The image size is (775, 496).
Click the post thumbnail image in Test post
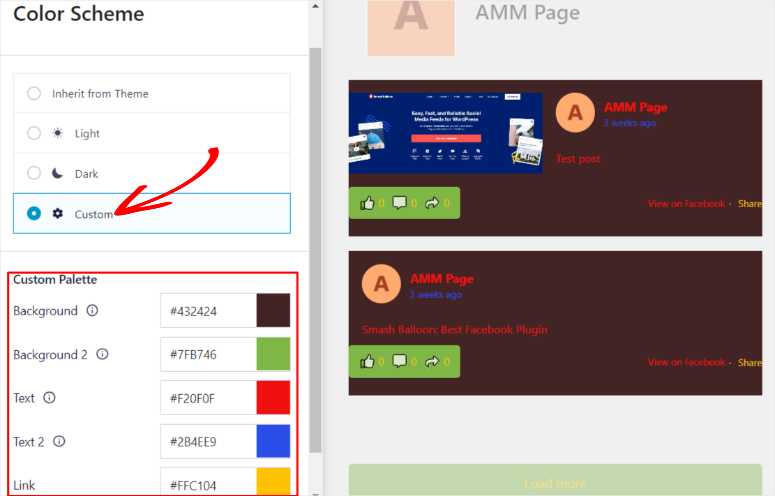pyautogui.click(x=445, y=133)
